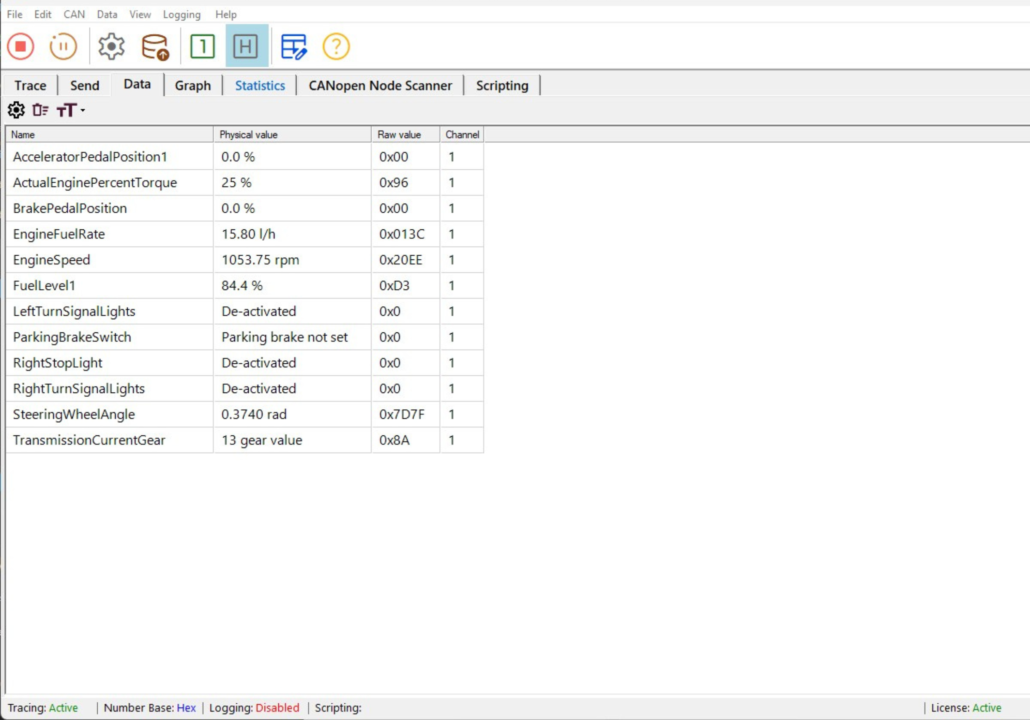
Task: Toggle the hexadecimal H number base button
Action: tap(246, 46)
